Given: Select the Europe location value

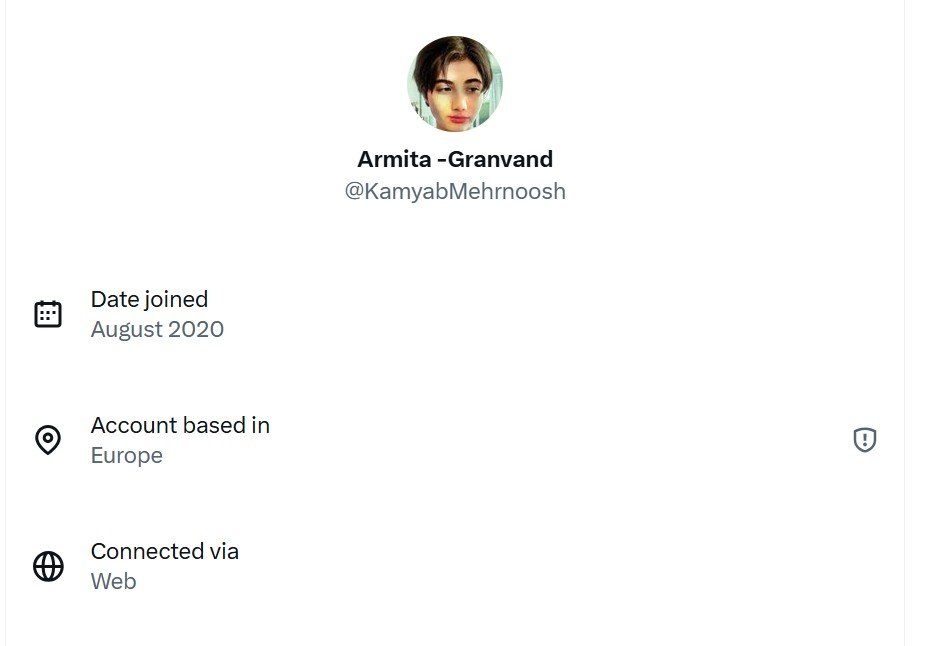Looking at the screenshot, I should tap(126, 455).
